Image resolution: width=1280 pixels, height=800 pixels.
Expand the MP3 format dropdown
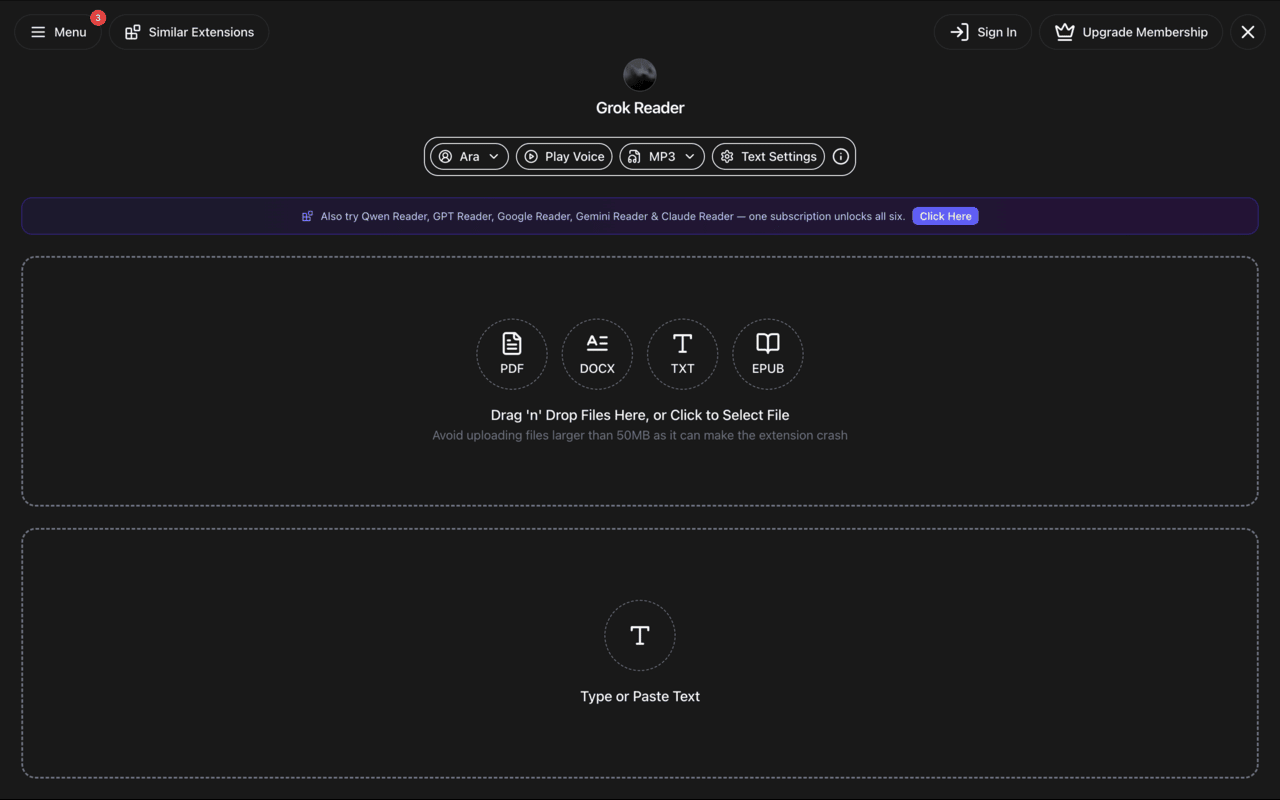coord(662,156)
